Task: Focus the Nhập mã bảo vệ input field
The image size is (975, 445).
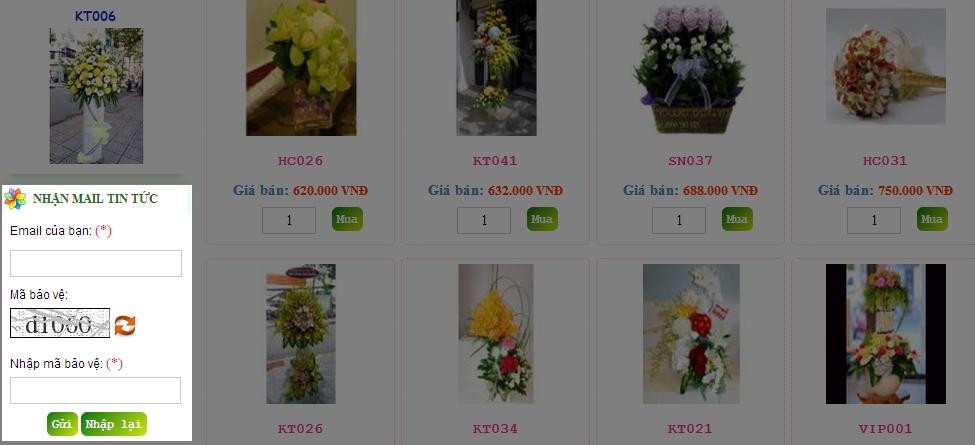Action: click(95, 390)
